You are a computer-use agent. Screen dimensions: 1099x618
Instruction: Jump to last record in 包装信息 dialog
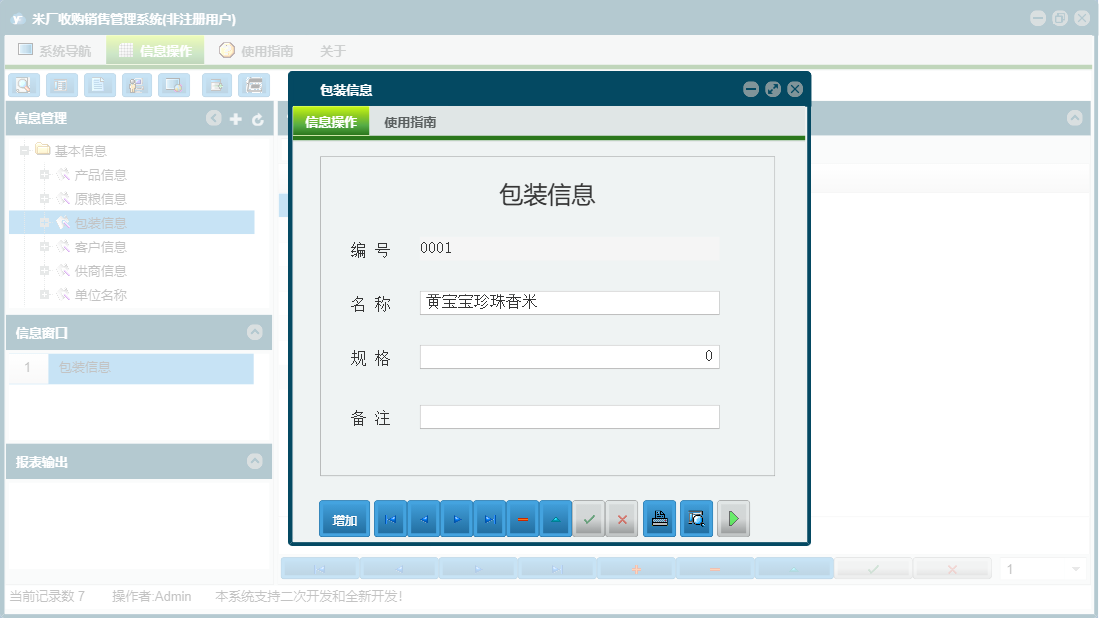click(489, 519)
